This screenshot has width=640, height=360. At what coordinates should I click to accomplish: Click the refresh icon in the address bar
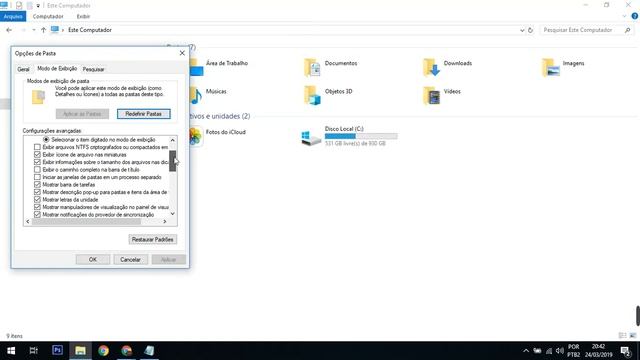[530, 30]
